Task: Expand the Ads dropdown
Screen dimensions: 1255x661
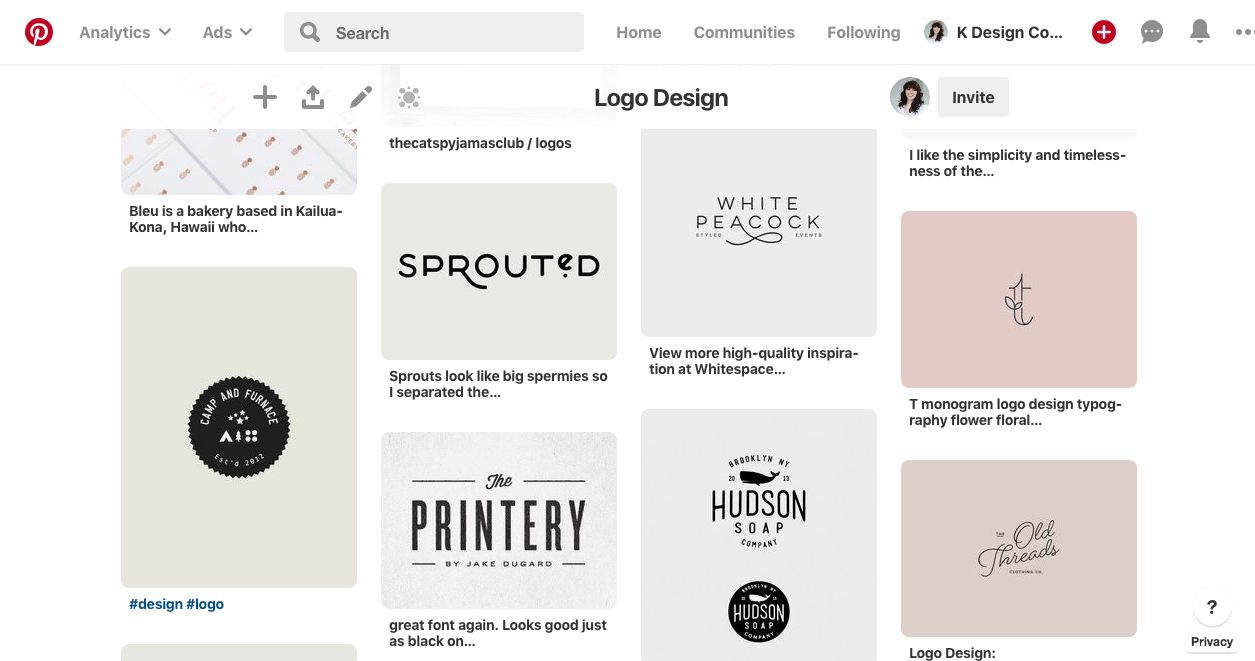Action: click(226, 31)
